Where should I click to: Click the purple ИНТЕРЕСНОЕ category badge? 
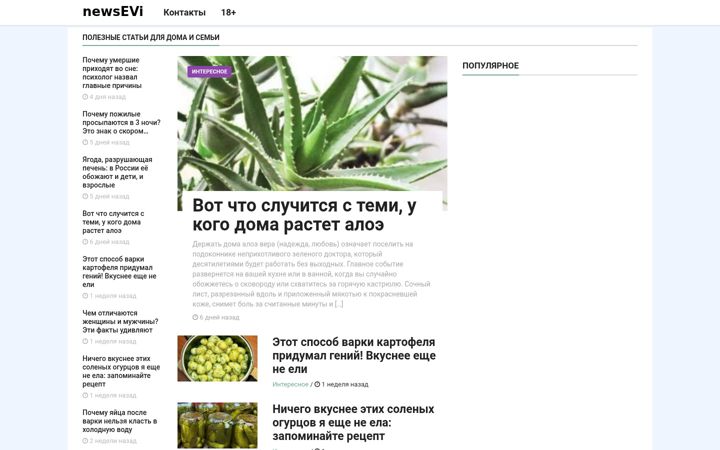[209, 72]
